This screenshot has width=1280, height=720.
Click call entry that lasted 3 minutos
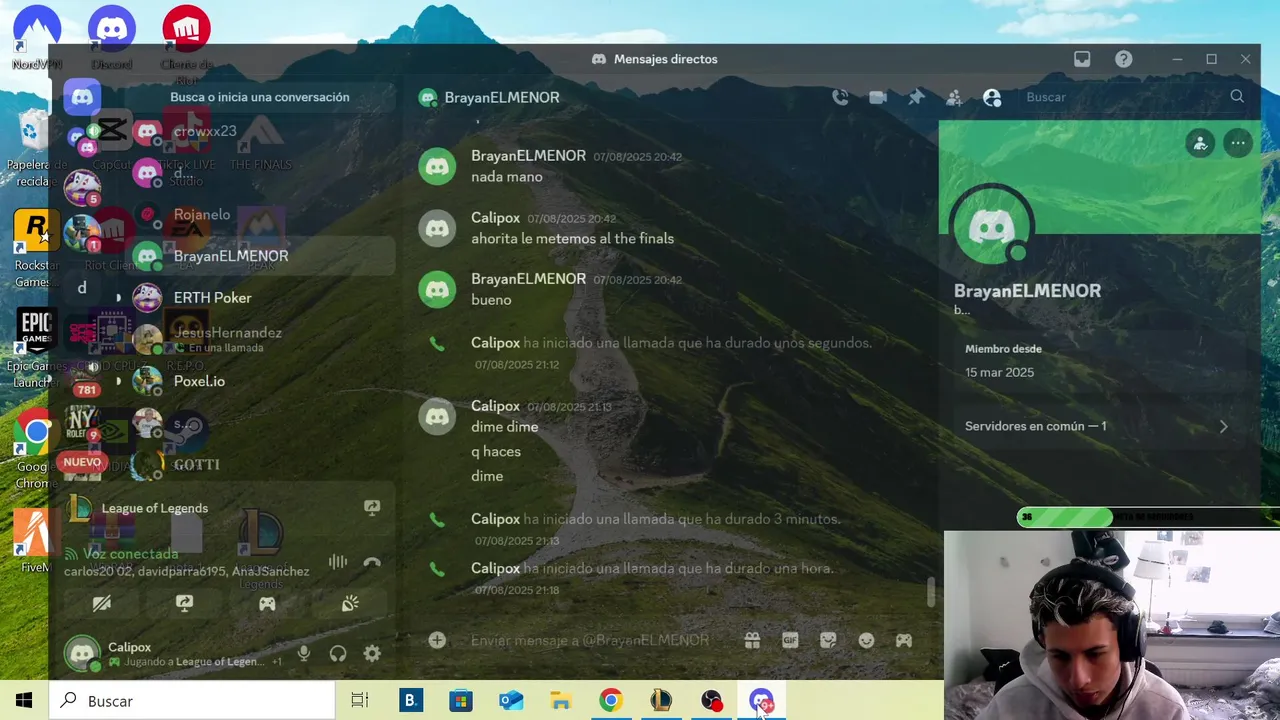pyautogui.click(x=656, y=519)
